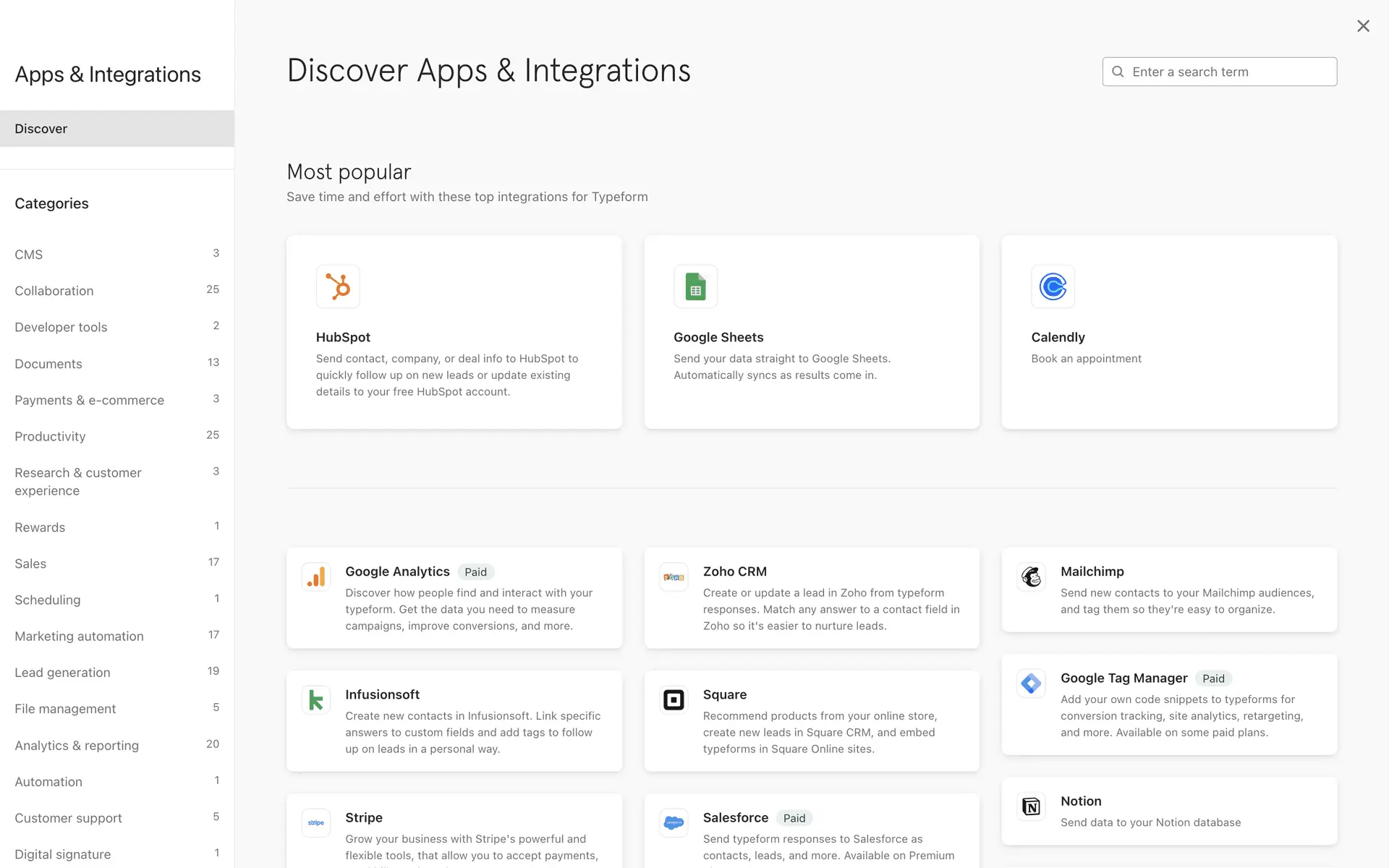Open the Collaboration category
This screenshot has width=1389, height=868.
(x=54, y=291)
